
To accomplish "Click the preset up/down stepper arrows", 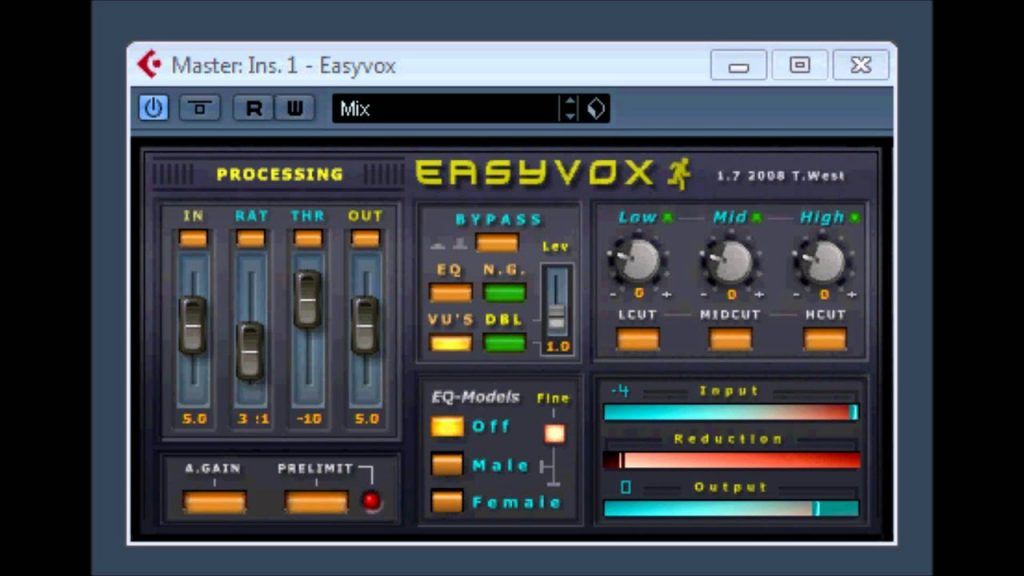I will [x=570, y=108].
